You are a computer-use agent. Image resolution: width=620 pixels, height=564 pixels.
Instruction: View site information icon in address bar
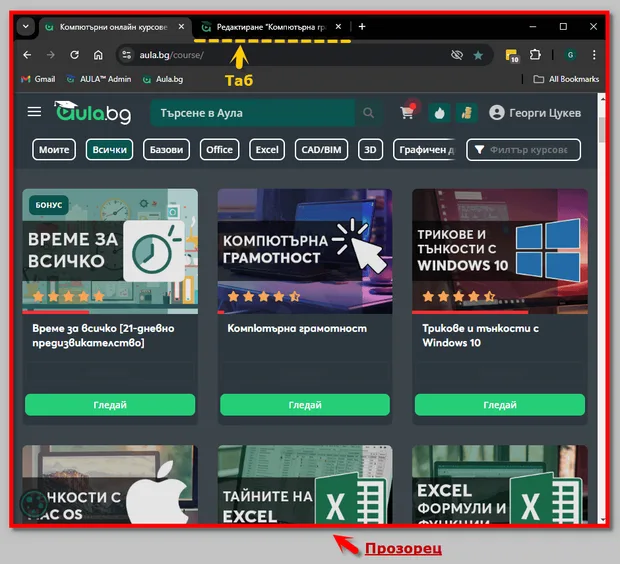coord(127,55)
